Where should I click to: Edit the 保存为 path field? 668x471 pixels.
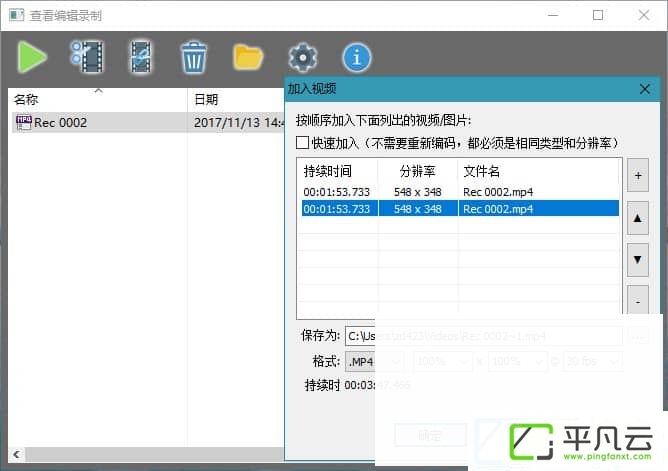click(484, 336)
